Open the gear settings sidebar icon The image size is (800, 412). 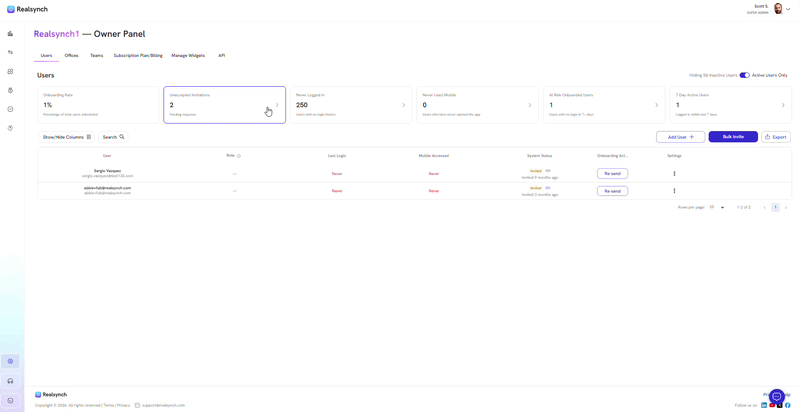click(x=10, y=361)
